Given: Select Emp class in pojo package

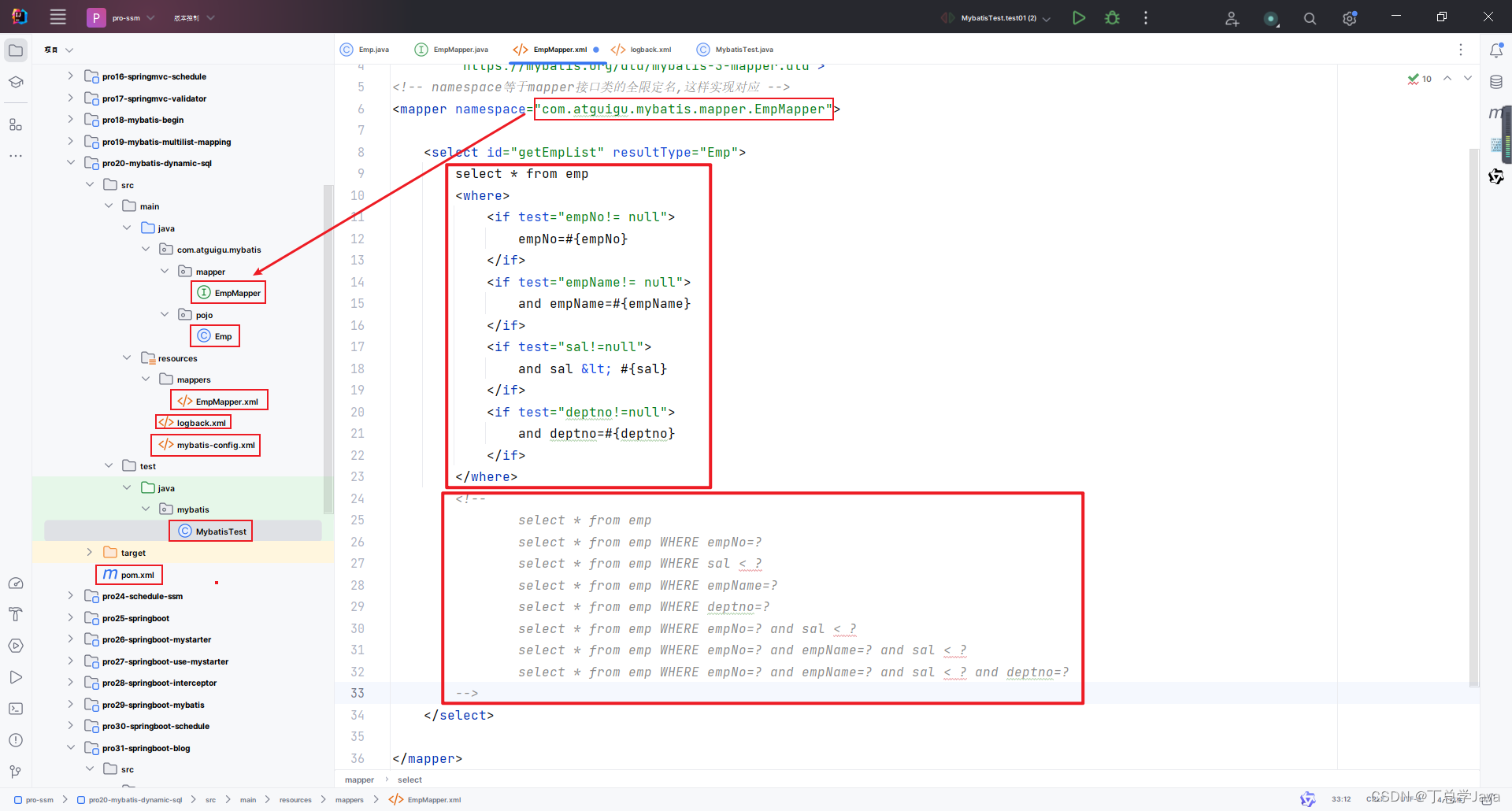Looking at the screenshot, I should pyautogui.click(x=215, y=336).
